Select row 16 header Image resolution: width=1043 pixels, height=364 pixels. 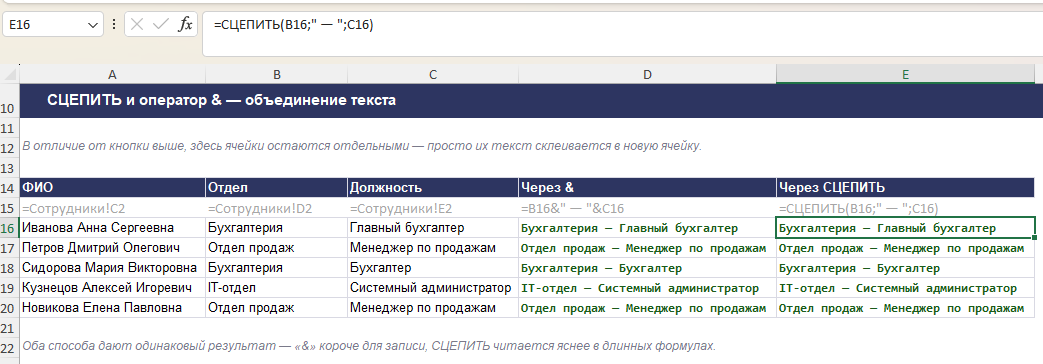coord(9,228)
